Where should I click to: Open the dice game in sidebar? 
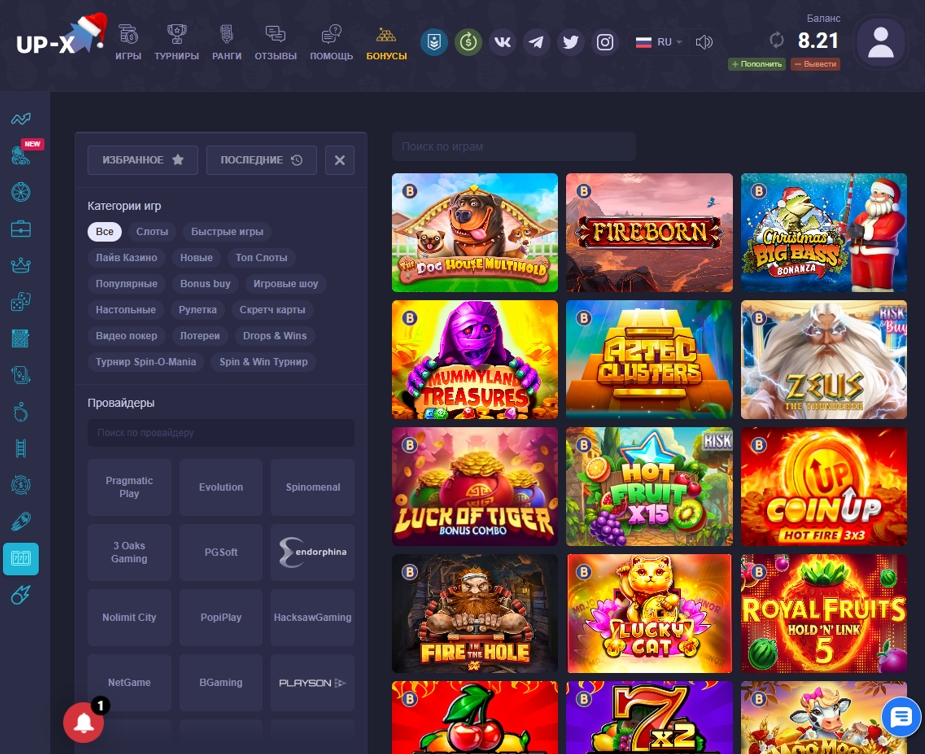click(21, 302)
